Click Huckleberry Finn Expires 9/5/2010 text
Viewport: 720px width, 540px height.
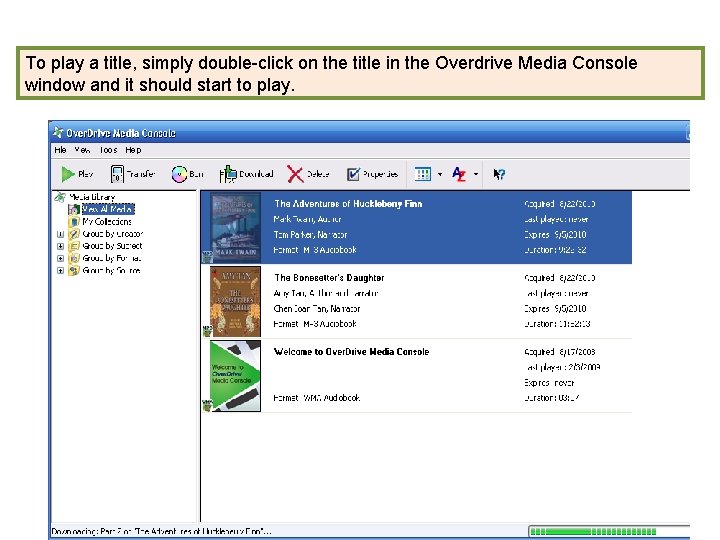click(x=555, y=235)
